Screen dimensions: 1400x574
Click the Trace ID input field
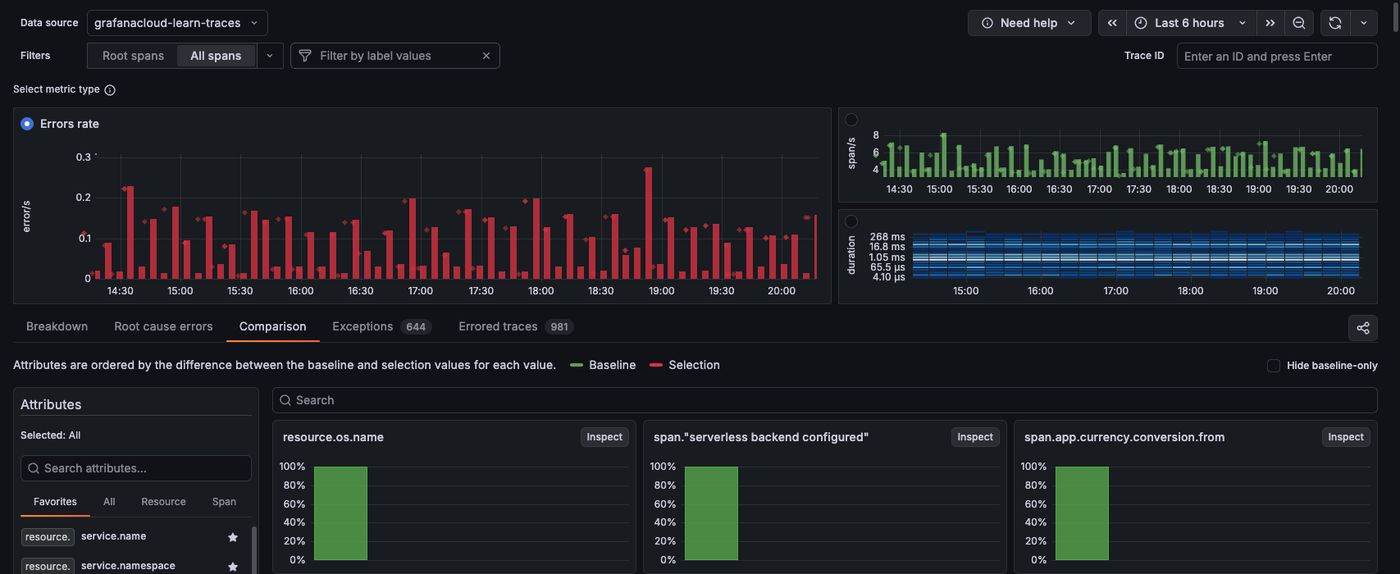[x=1276, y=56]
